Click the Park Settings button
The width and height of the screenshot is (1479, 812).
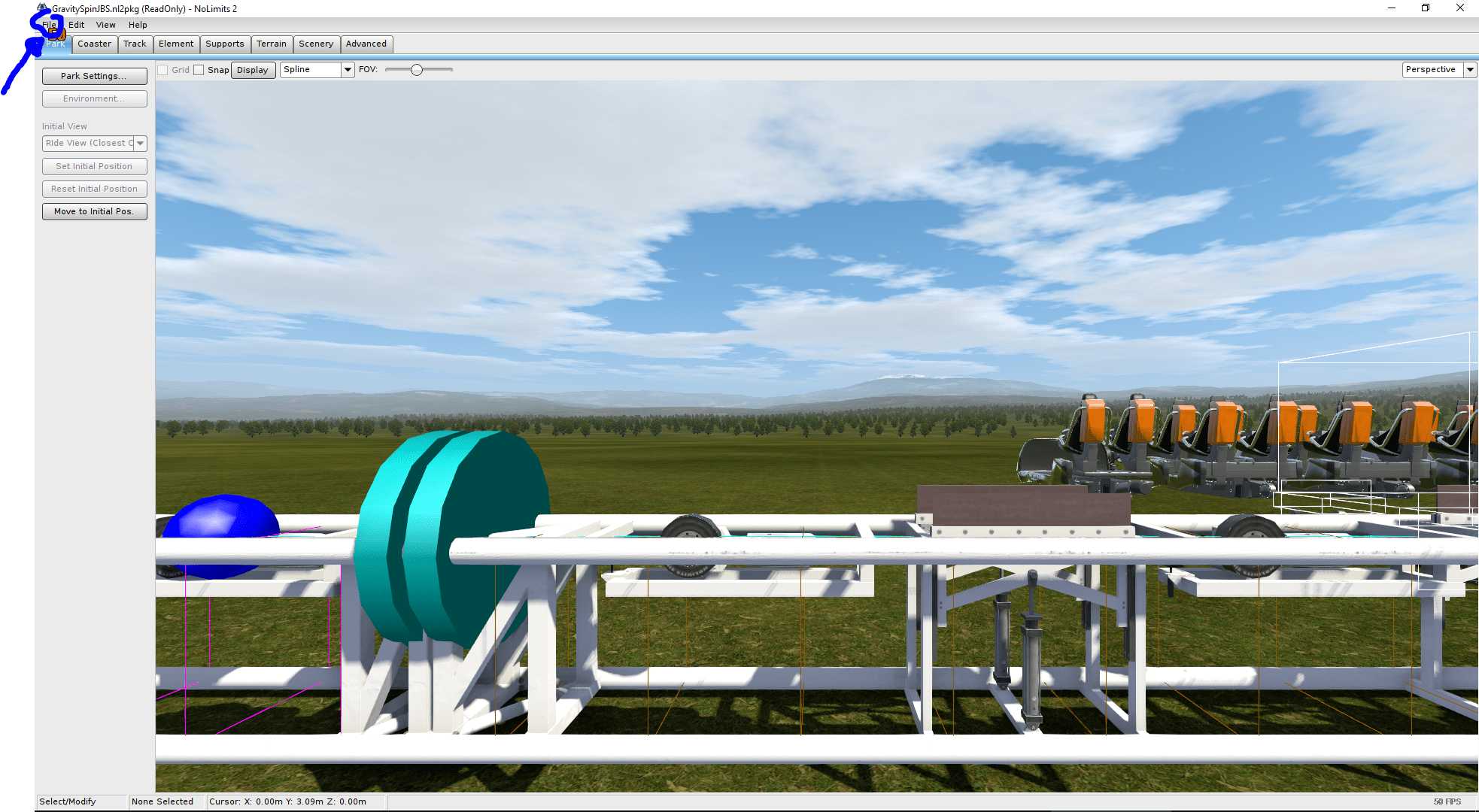click(x=94, y=76)
